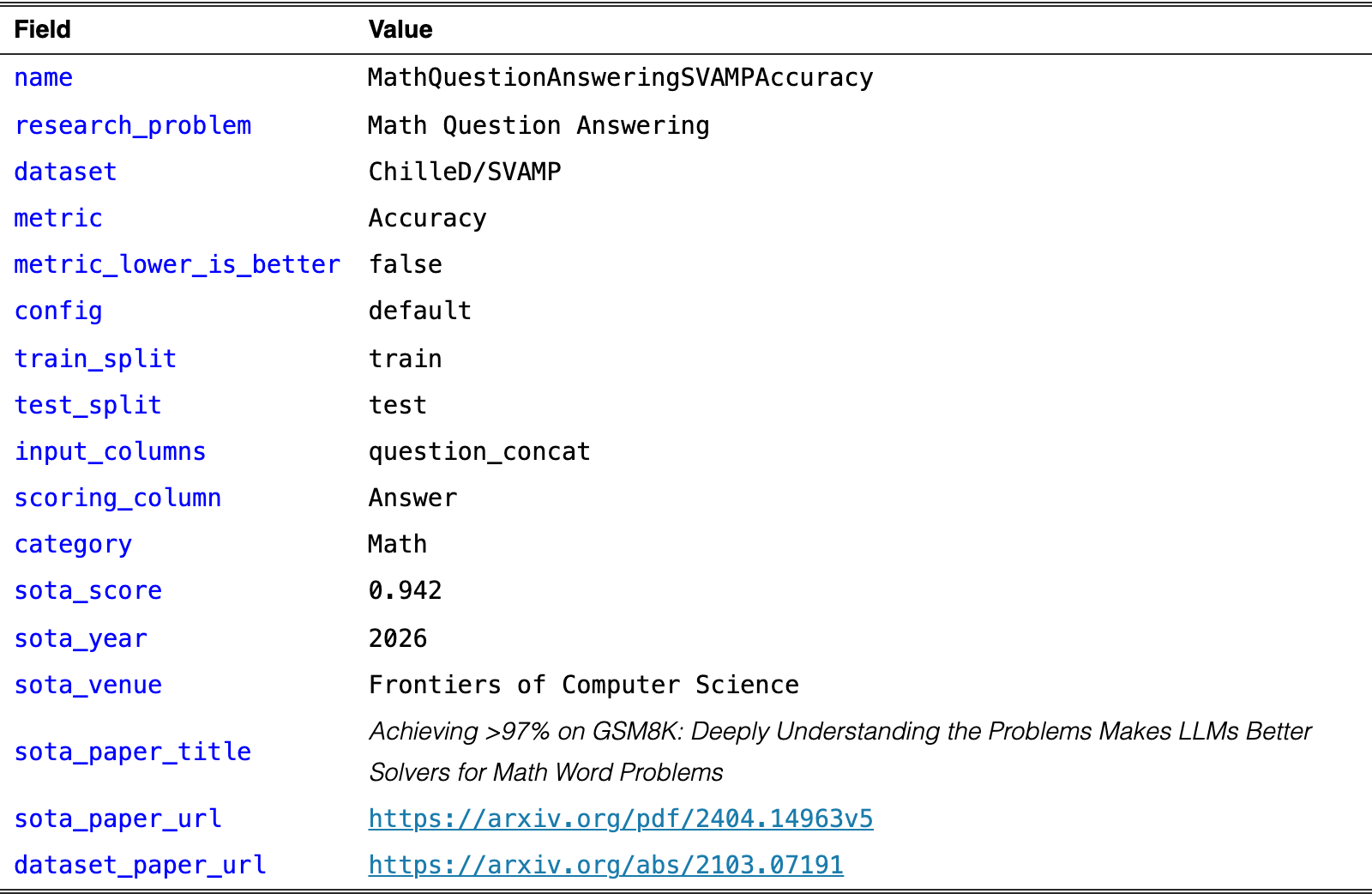The width and height of the screenshot is (1372, 894).
Task: Click the "config" field label
Action: click(58, 311)
